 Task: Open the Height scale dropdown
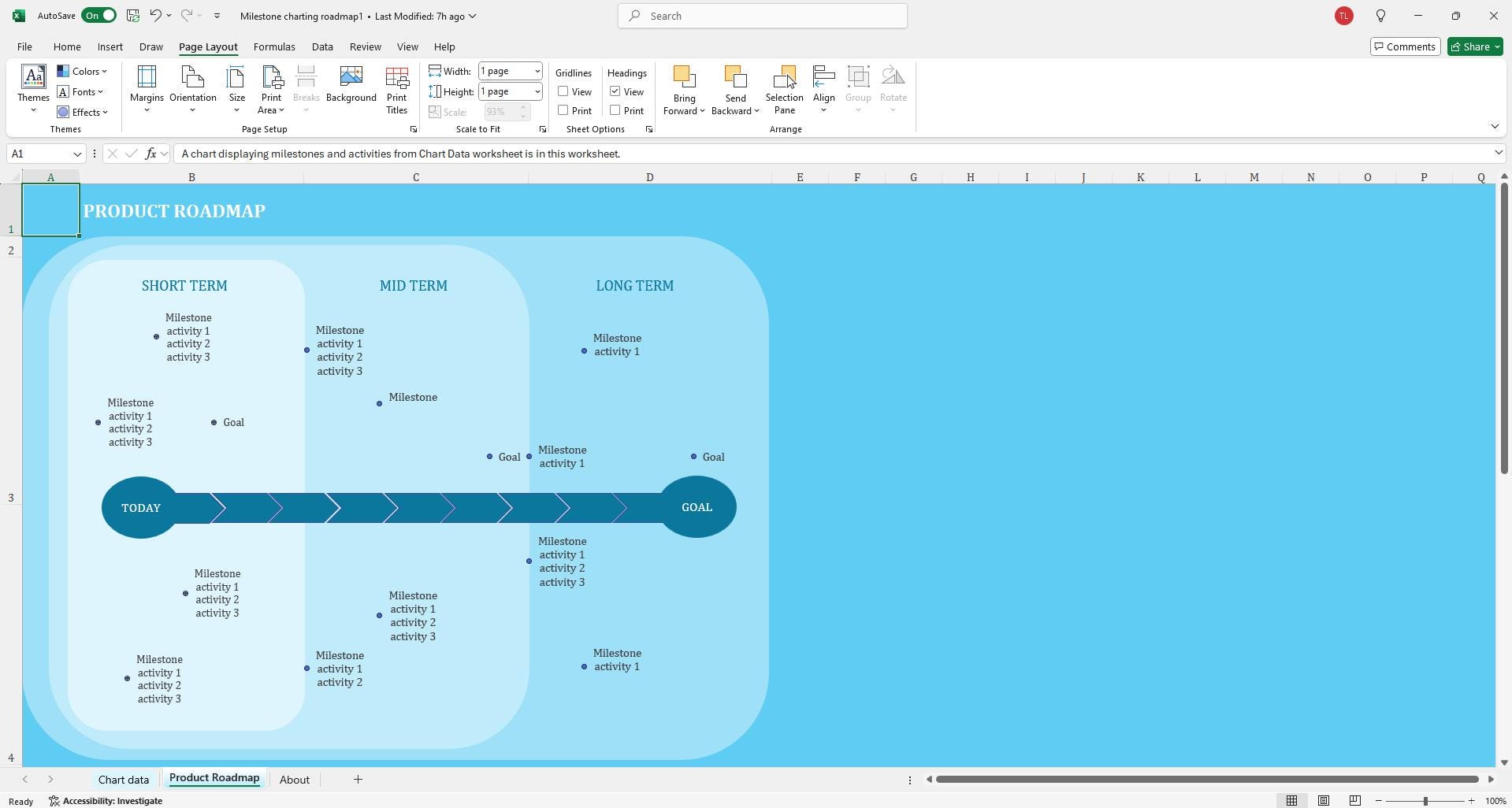[537, 91]
